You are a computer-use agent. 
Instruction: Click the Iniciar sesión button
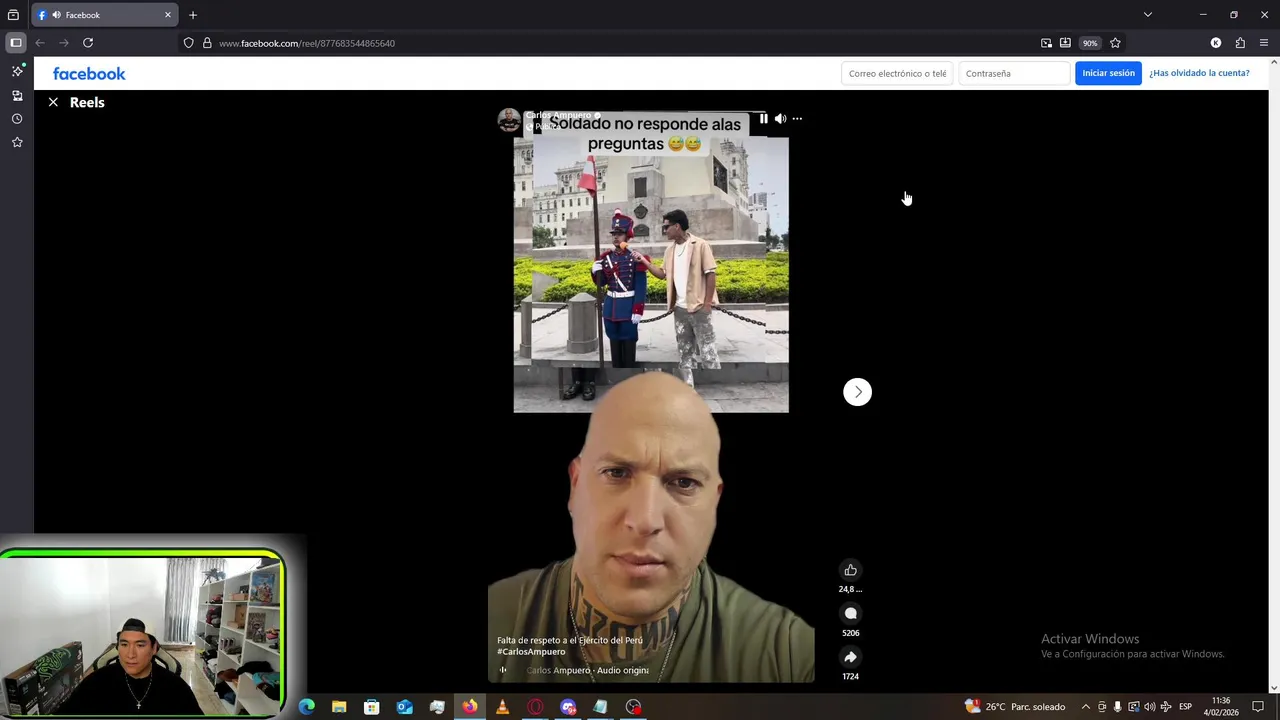pos(1108,73)
